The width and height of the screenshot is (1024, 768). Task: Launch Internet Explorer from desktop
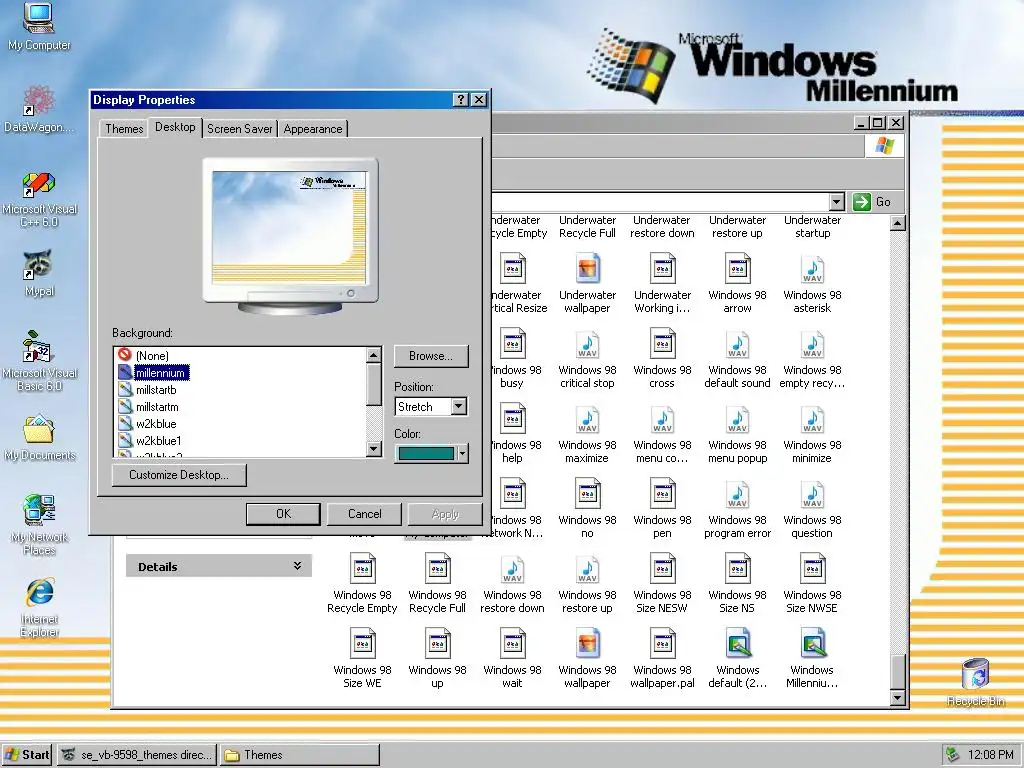click(x=39, y=607)
